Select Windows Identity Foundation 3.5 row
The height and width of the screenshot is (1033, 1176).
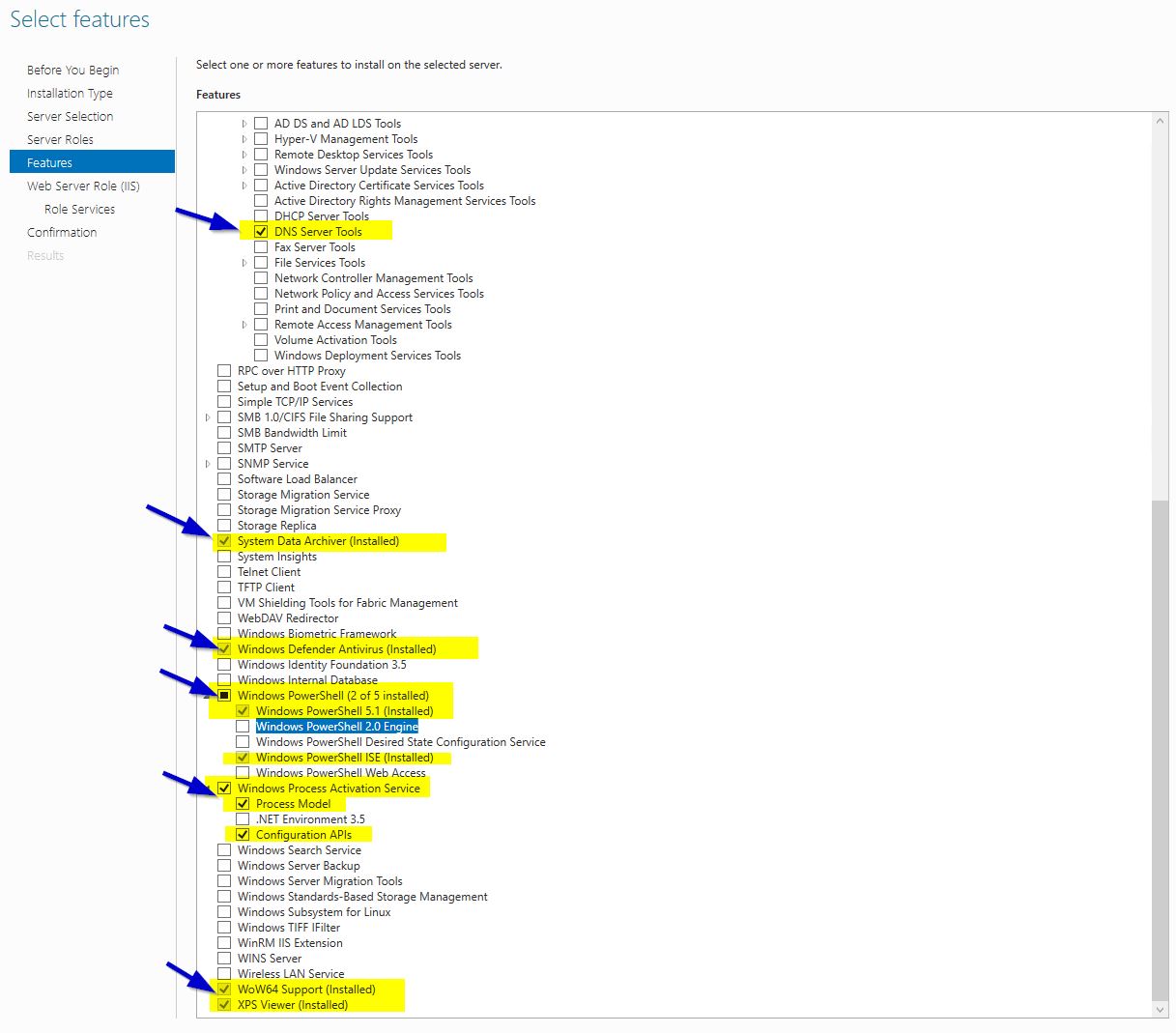[x=322, y=665]
